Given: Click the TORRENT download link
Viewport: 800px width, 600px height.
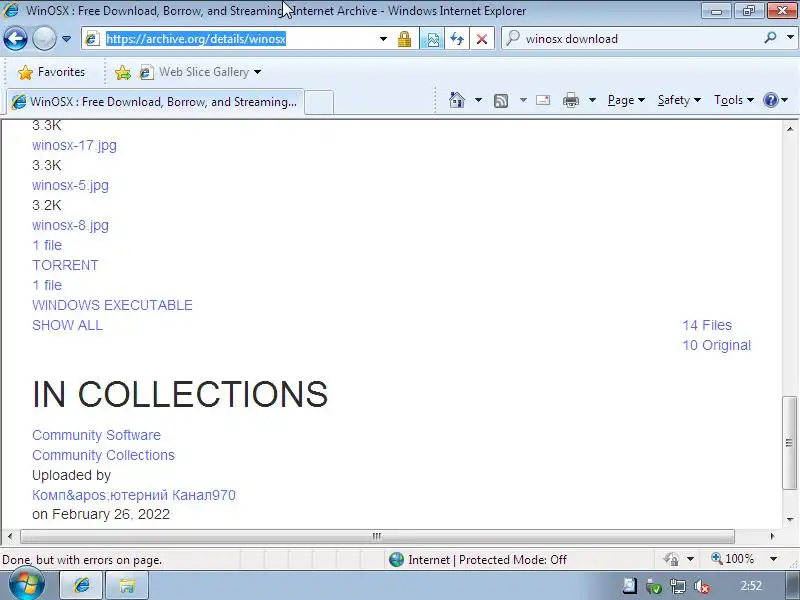Looking at the screenshot, I should click(65, 265).
